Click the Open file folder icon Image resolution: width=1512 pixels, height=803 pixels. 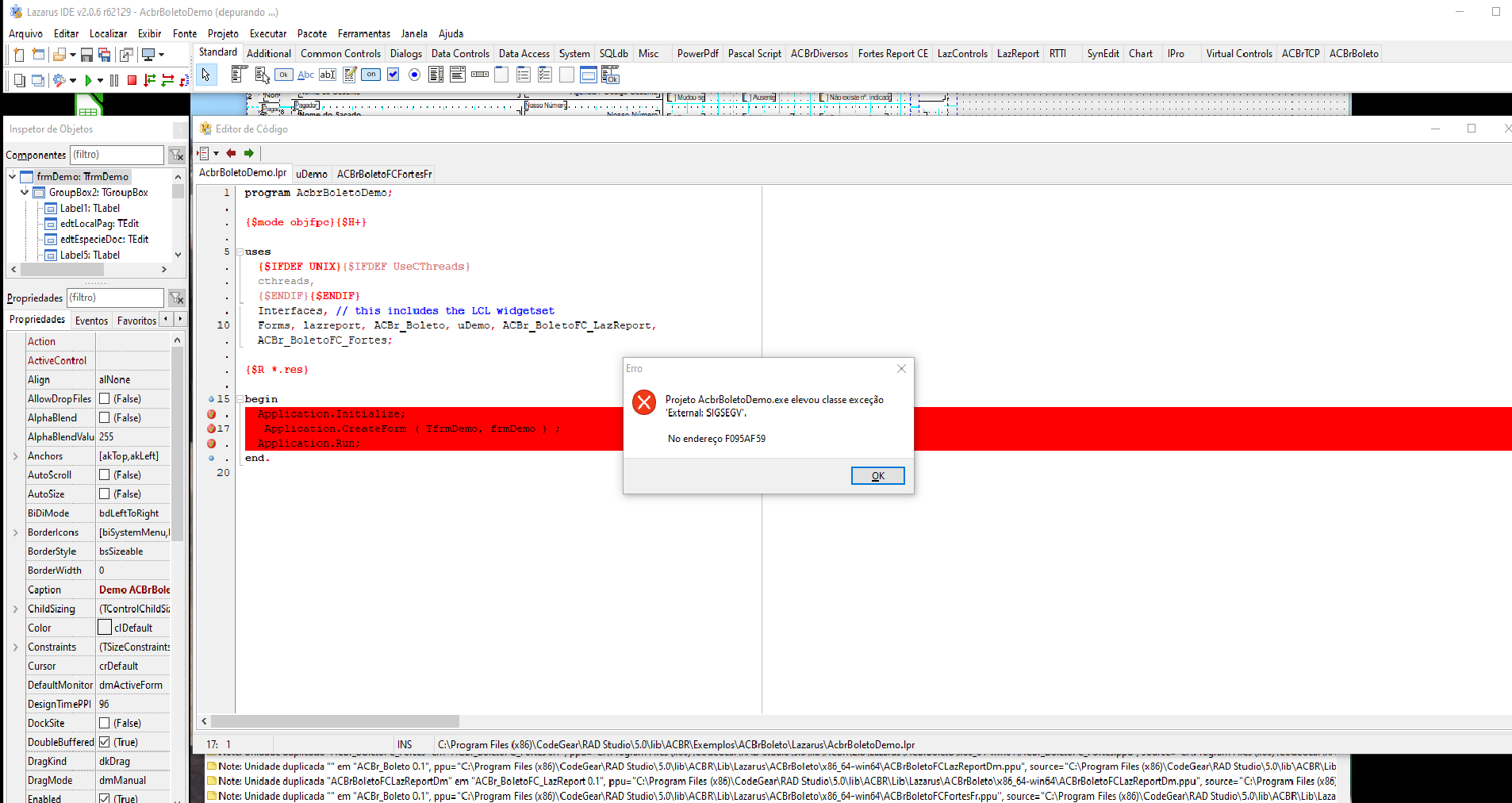pos(59,55)
